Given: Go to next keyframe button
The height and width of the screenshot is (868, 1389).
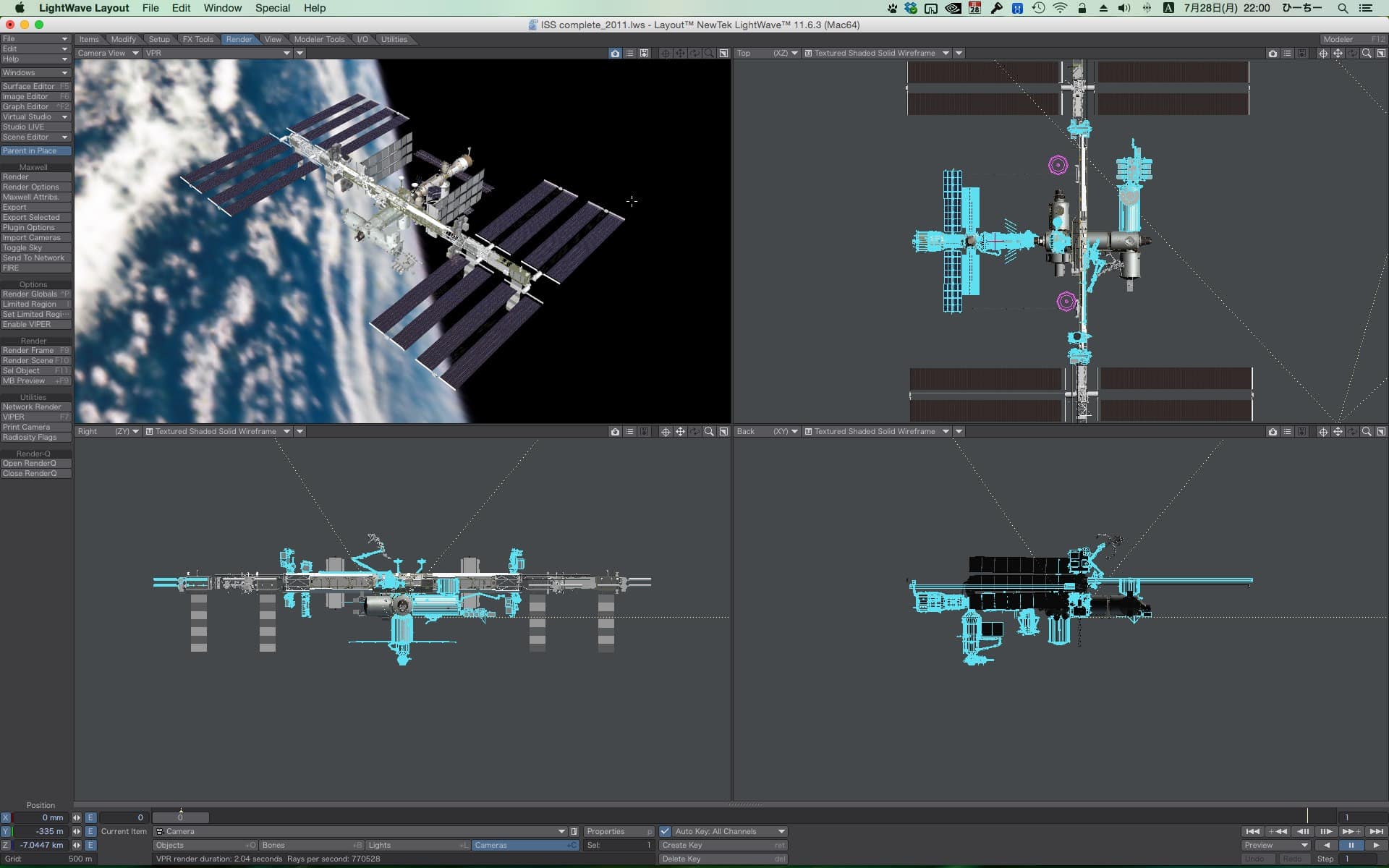Looking at the screenshot, I should 1351,831.
